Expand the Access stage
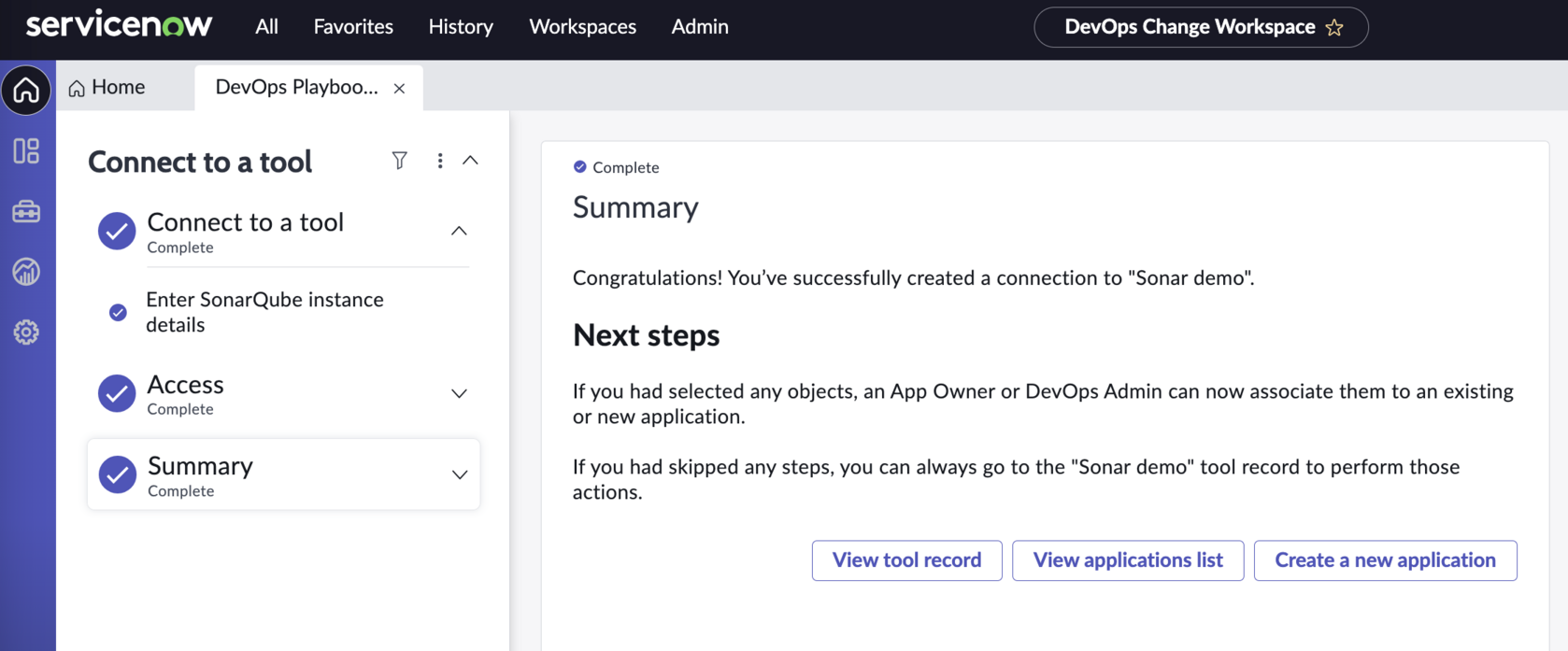1568x651 pixels. pyautogui.click(x=459, y=393)
